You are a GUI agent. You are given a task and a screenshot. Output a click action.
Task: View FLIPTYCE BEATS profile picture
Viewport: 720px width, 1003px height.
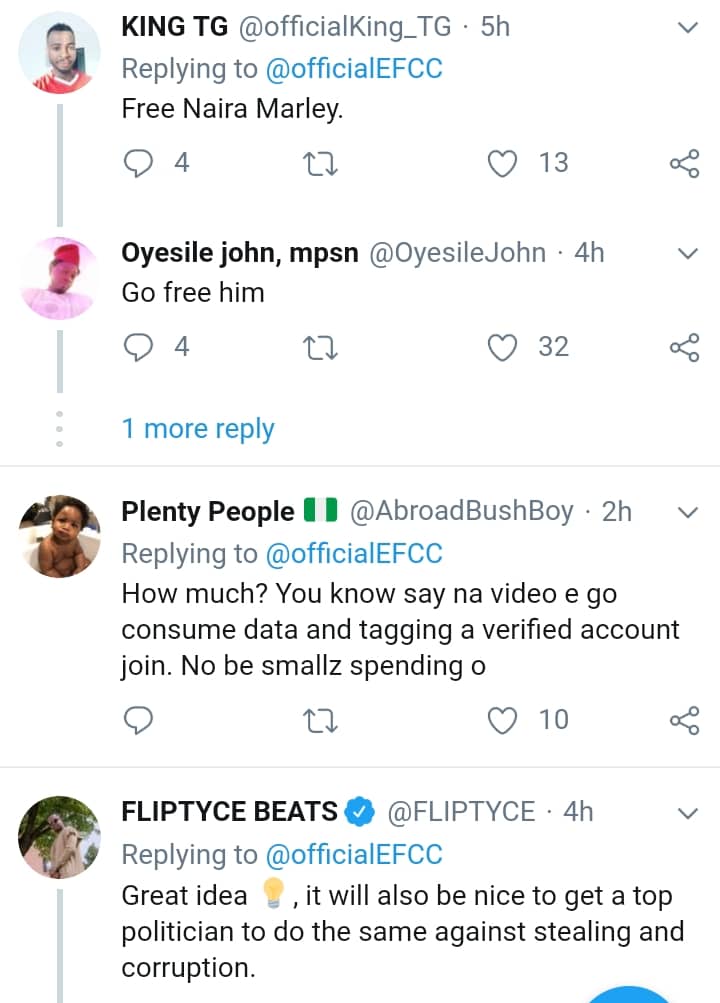click(x=60, y=837)
